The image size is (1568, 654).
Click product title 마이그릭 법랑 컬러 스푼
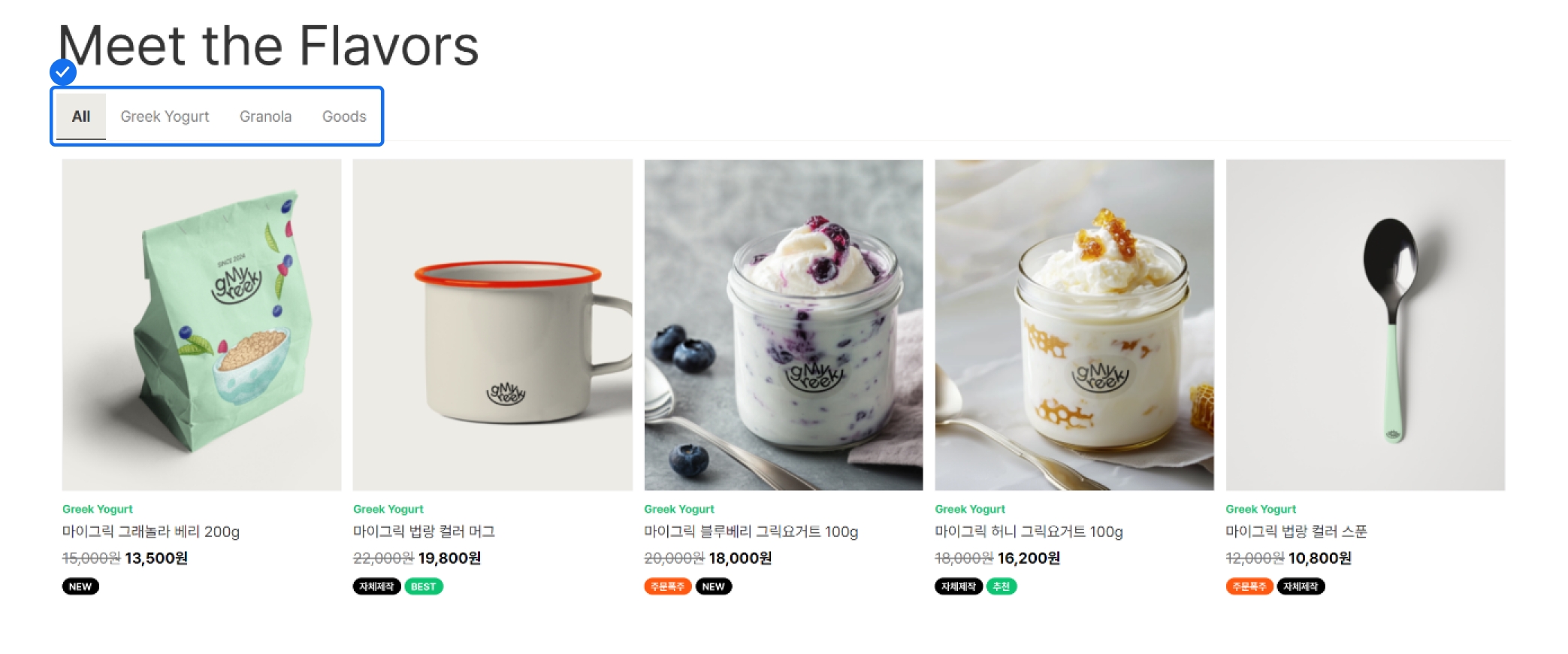click(1296, 531)
